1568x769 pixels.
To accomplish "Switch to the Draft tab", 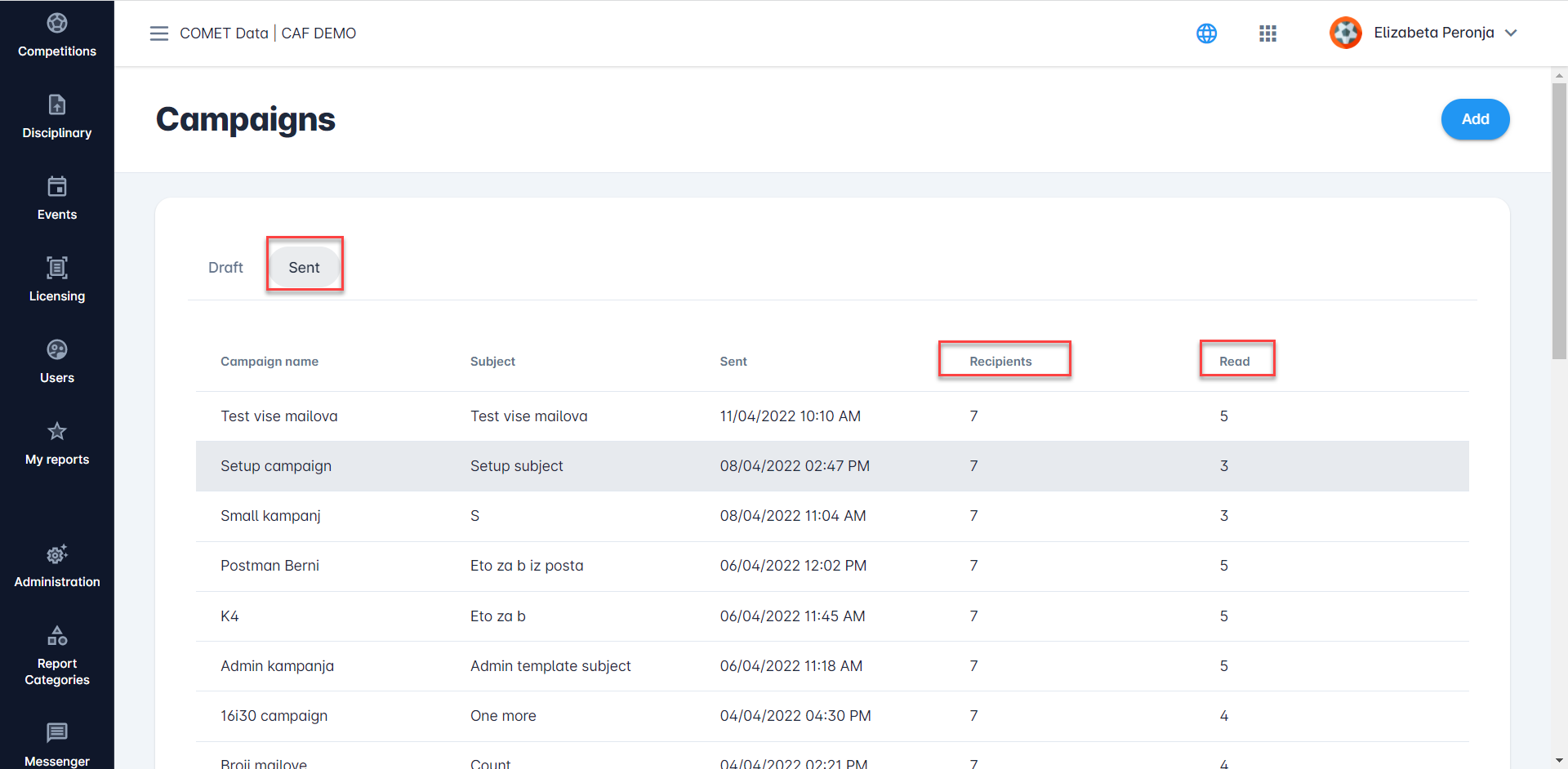I will (225, 268).
